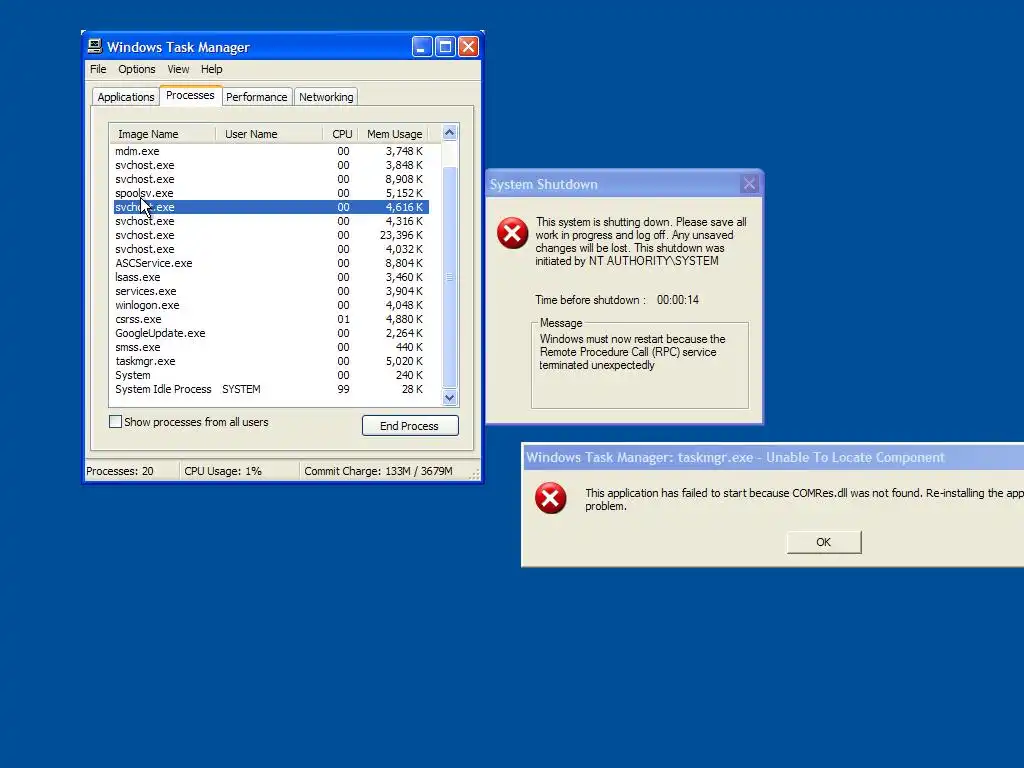
Task: Open the Help menu in Task Manager
Action: tap(212, 69)
